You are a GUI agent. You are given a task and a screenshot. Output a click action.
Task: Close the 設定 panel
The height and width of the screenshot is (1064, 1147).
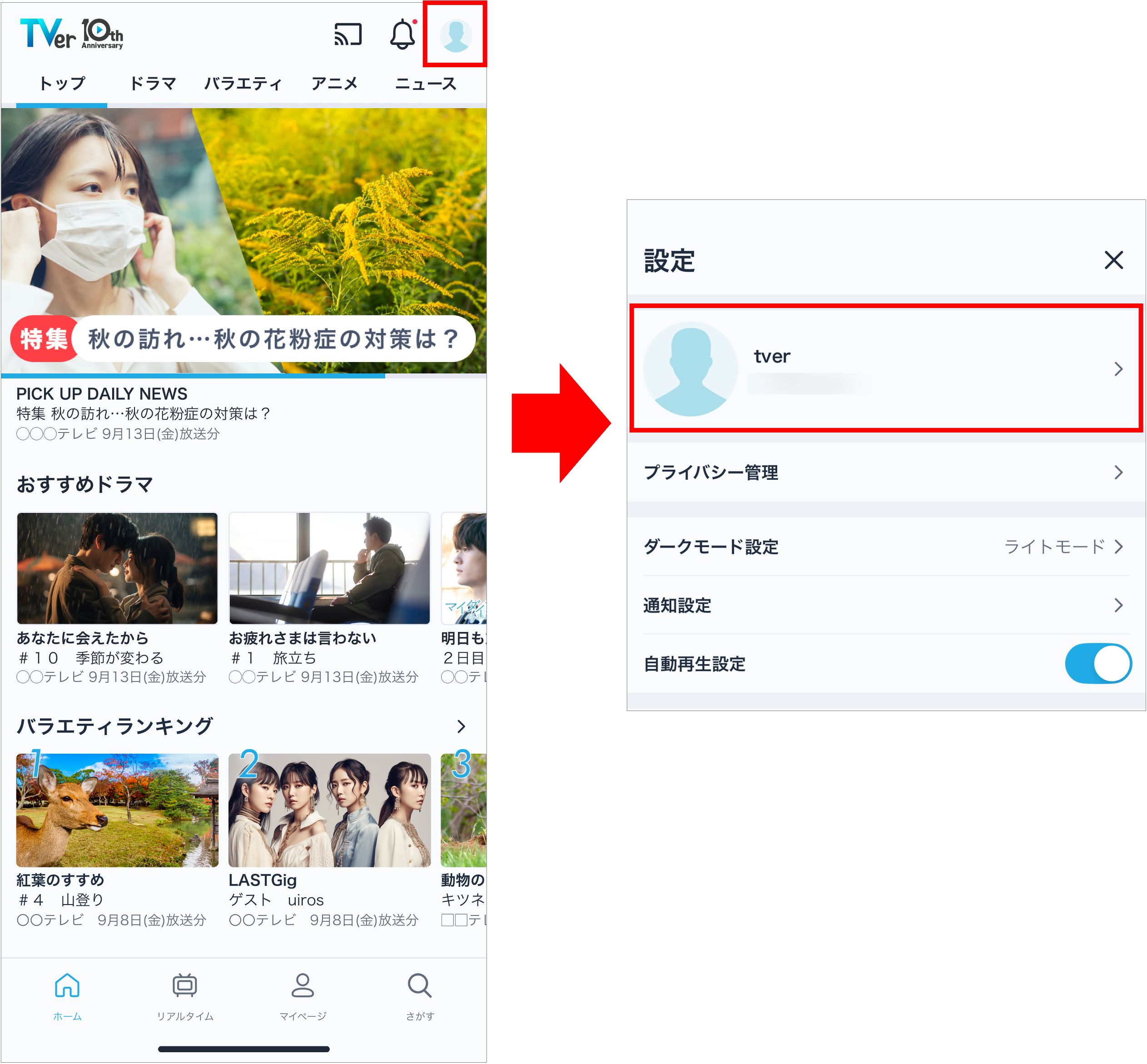(1113, 260)
